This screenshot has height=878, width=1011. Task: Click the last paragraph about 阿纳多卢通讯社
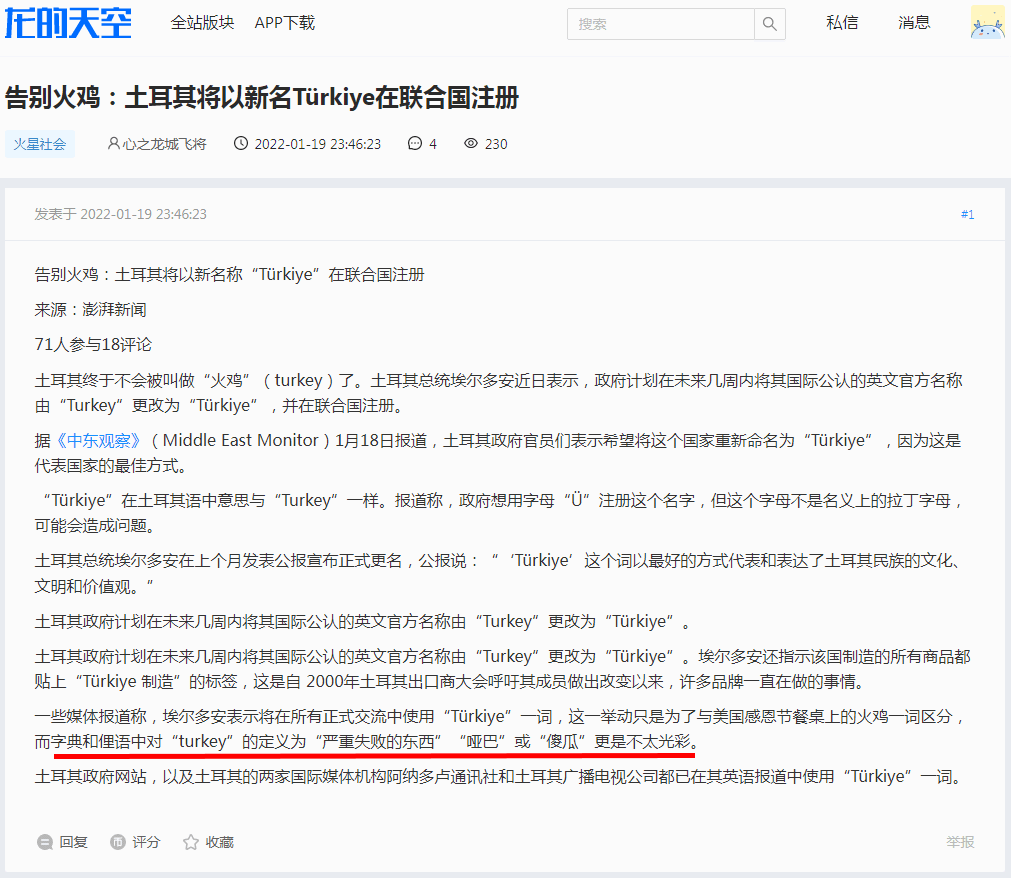point(500,776)
